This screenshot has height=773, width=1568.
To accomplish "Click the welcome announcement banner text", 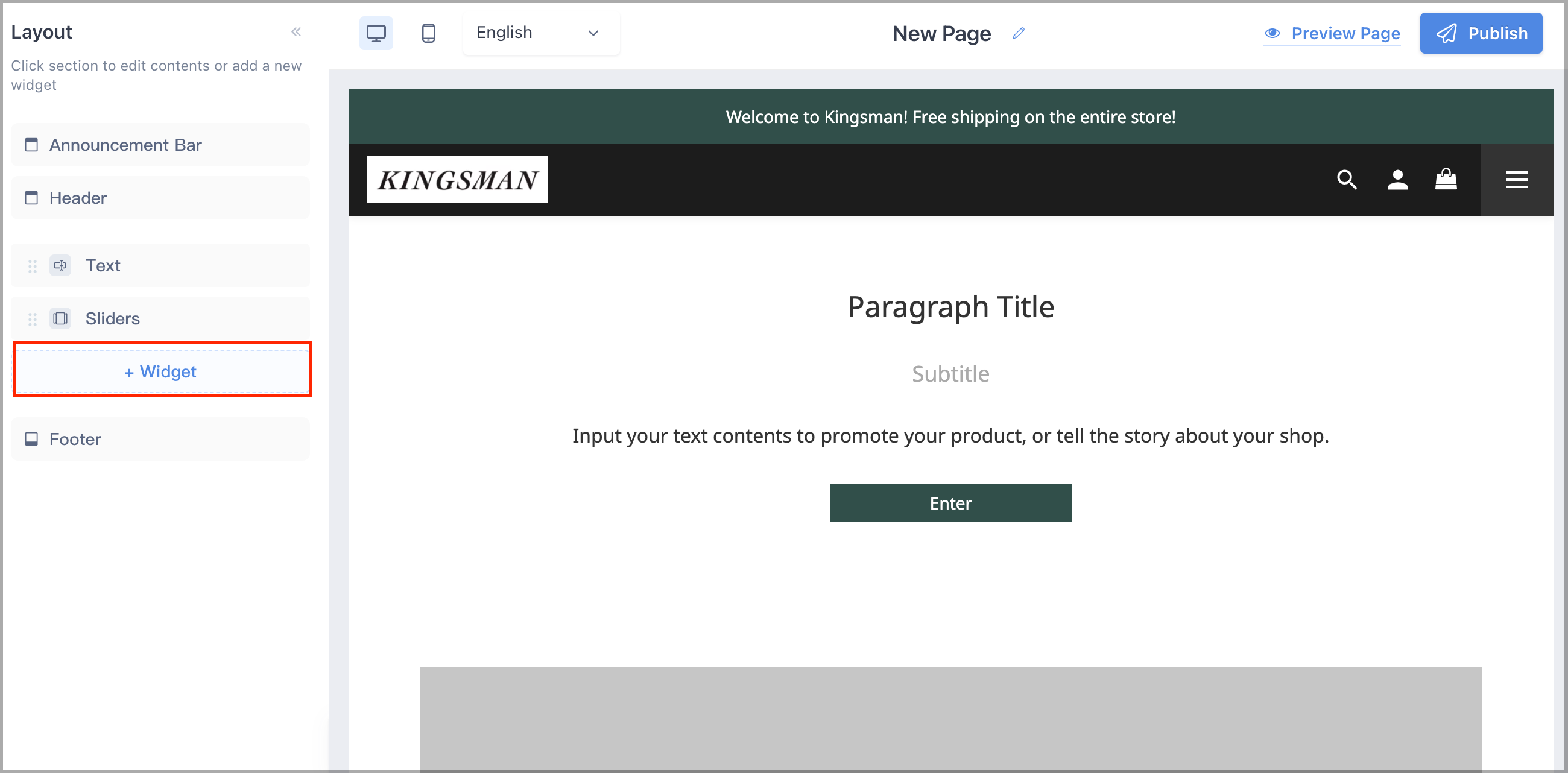I will point(951,117).
